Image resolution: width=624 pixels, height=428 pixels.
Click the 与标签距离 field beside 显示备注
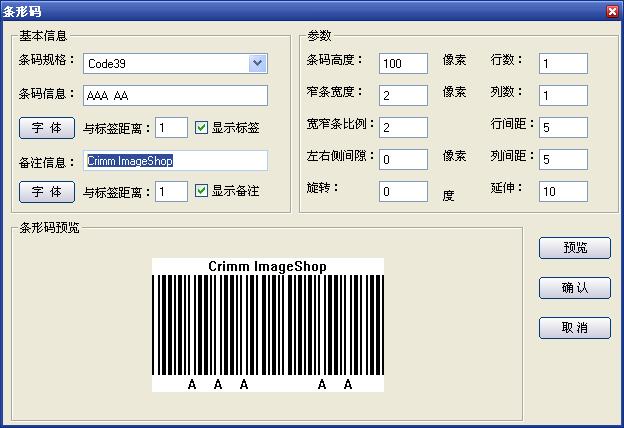(x=171, y=192)
